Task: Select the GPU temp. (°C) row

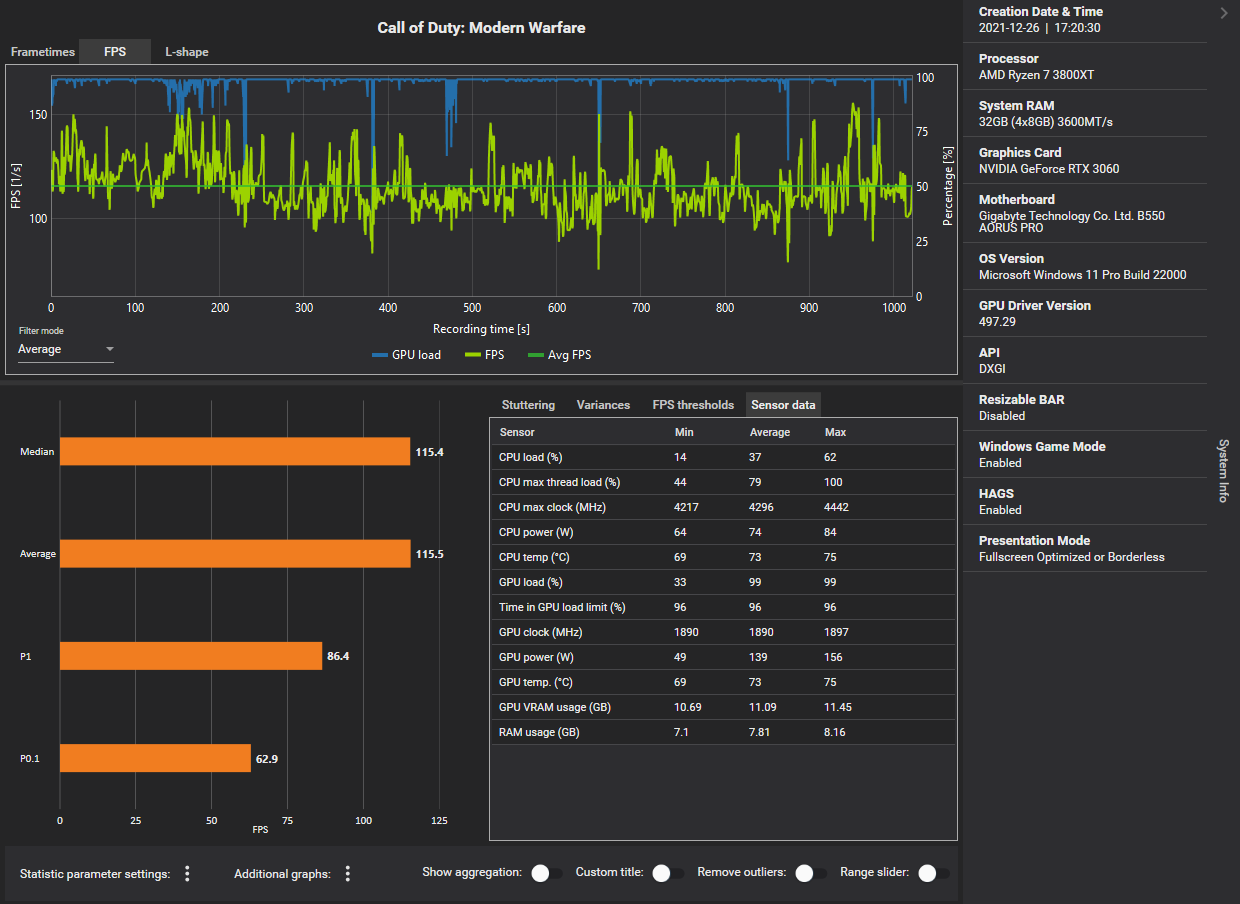Action: tap(723, 682)
